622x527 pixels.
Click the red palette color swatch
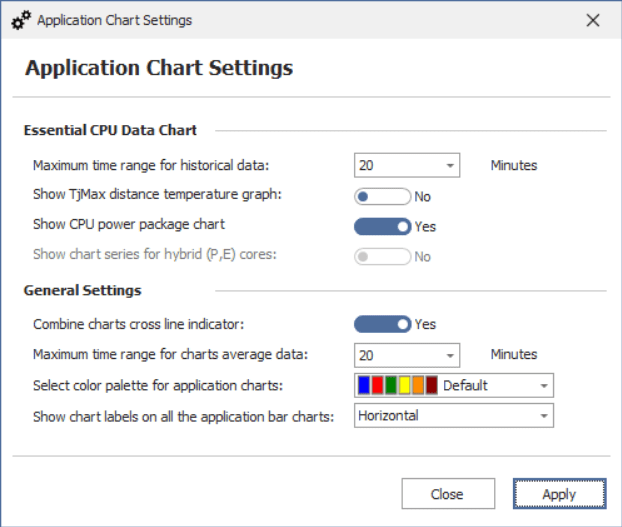378,385
